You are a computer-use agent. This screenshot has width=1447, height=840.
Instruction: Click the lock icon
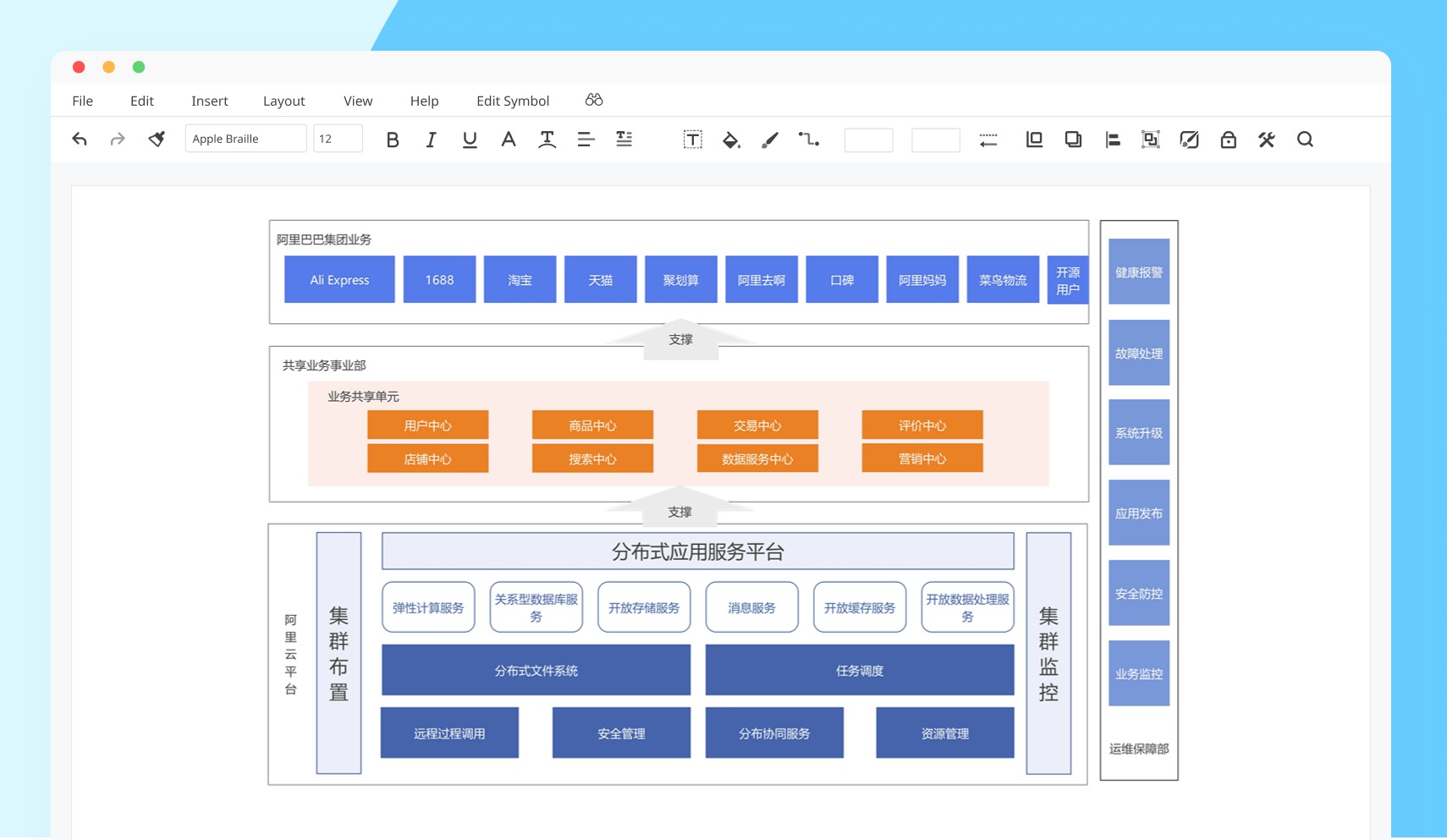click(1229, 140)
